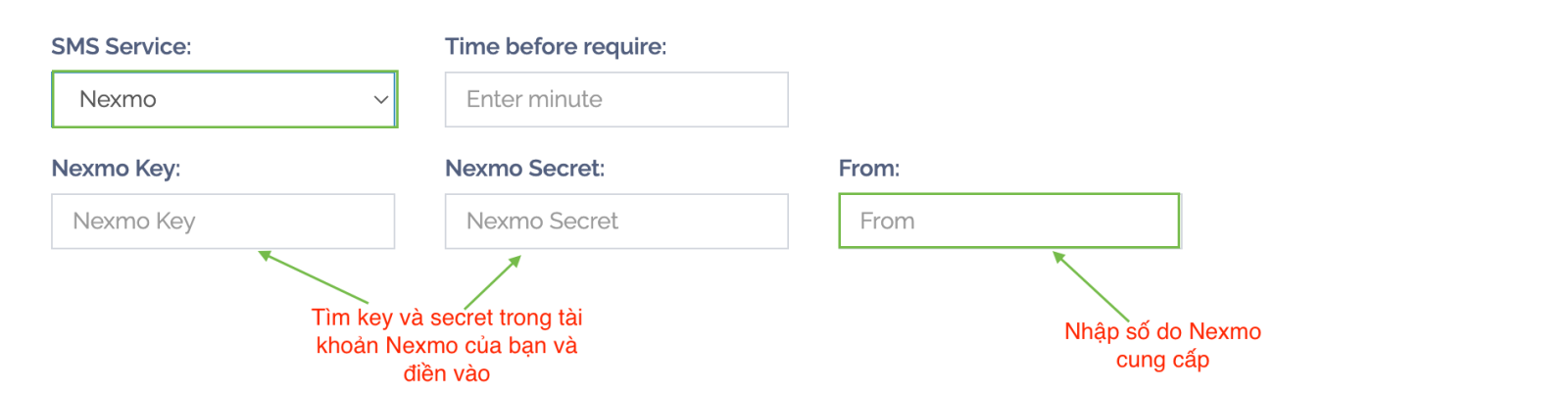The image size is (1568, 395).
Task: Click the red text 'Tìm key và secret trong tài'
Action: (x=447, y=318)
